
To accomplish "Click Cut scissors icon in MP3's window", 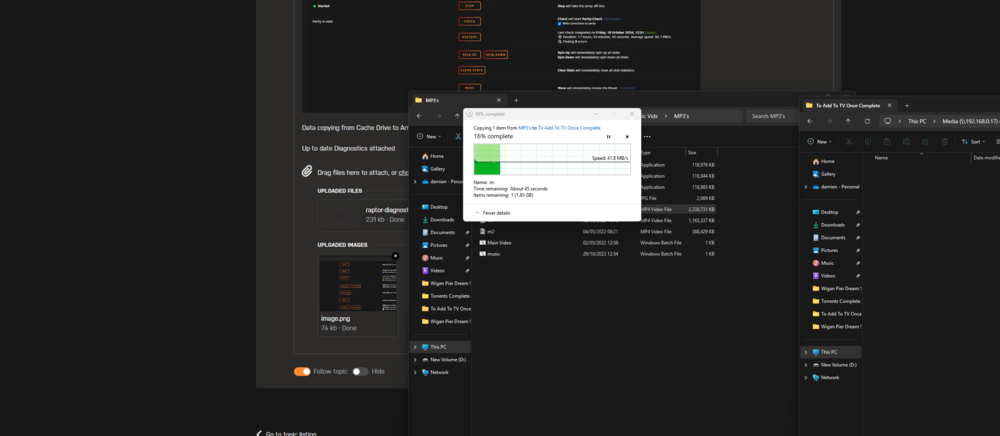I will pos(459,136).
